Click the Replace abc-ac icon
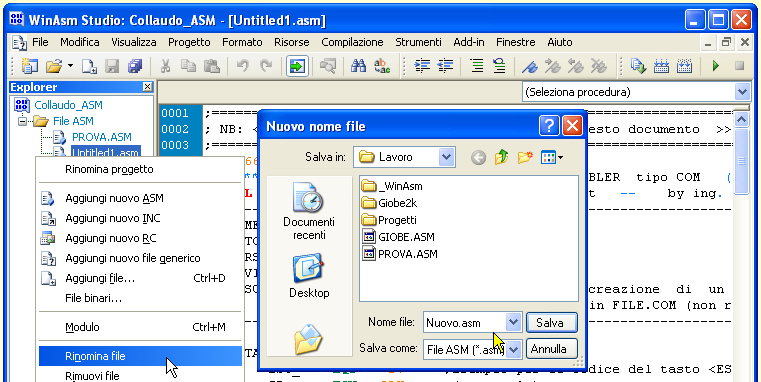This screenshot has height=382, width=761. pos(382,66)
